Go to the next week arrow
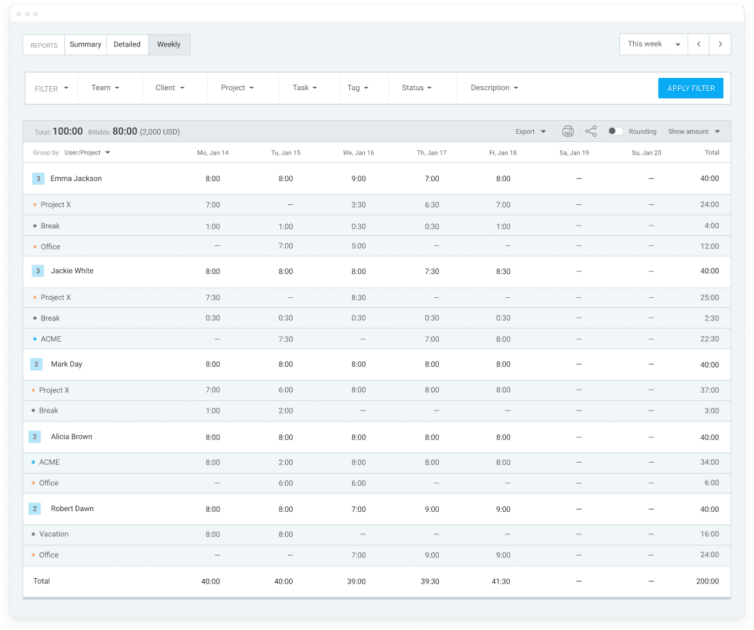The height and width of the screenshot is (630, 754). 722,44
